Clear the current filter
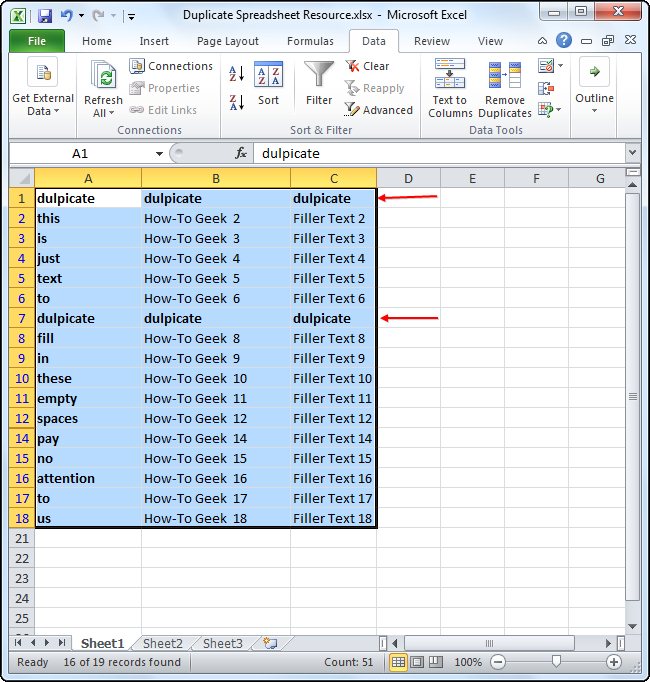The image size is (650, 682). pyautogui.click(x=368, y=66)
